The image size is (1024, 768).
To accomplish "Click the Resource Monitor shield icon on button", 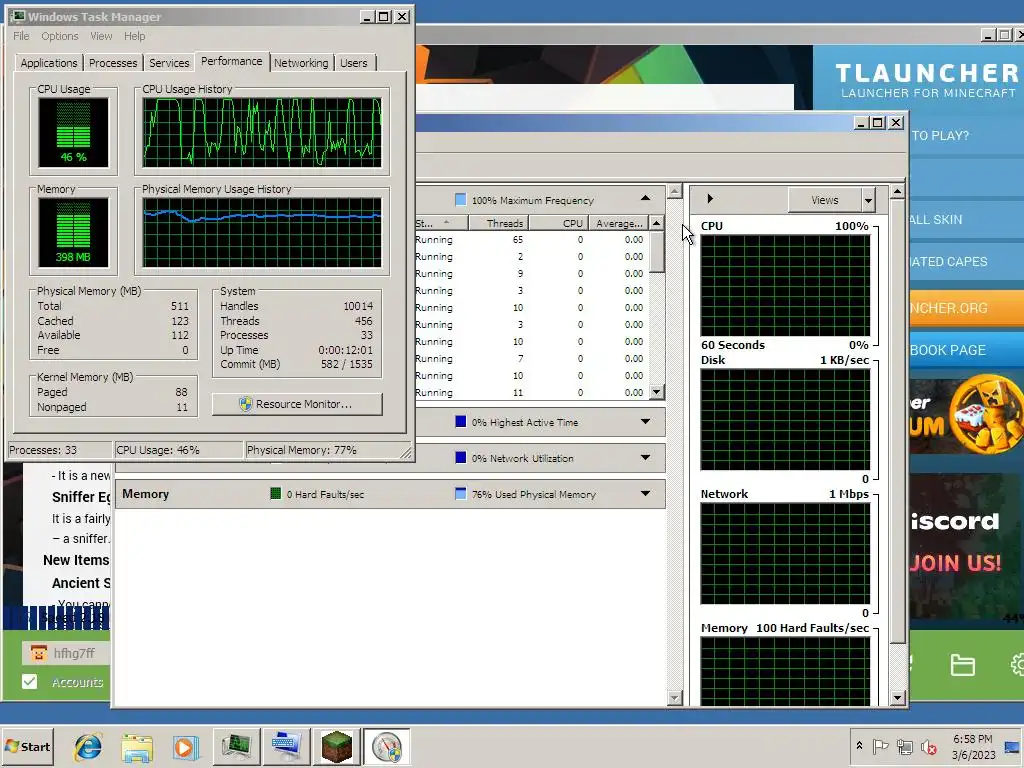I will [x=246, y=404].
